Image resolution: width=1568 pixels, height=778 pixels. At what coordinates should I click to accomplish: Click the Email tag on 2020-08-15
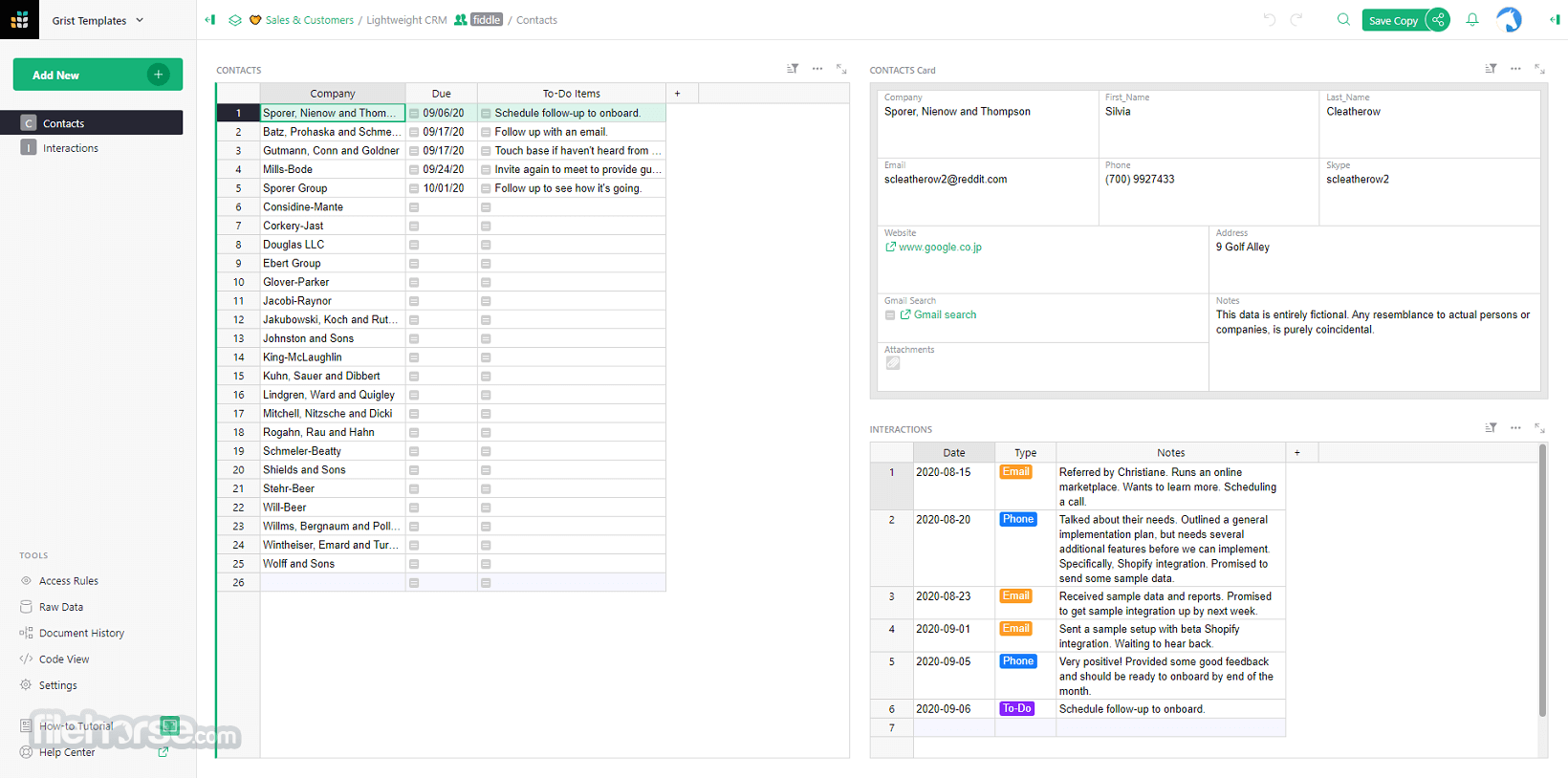[1015, 472]
